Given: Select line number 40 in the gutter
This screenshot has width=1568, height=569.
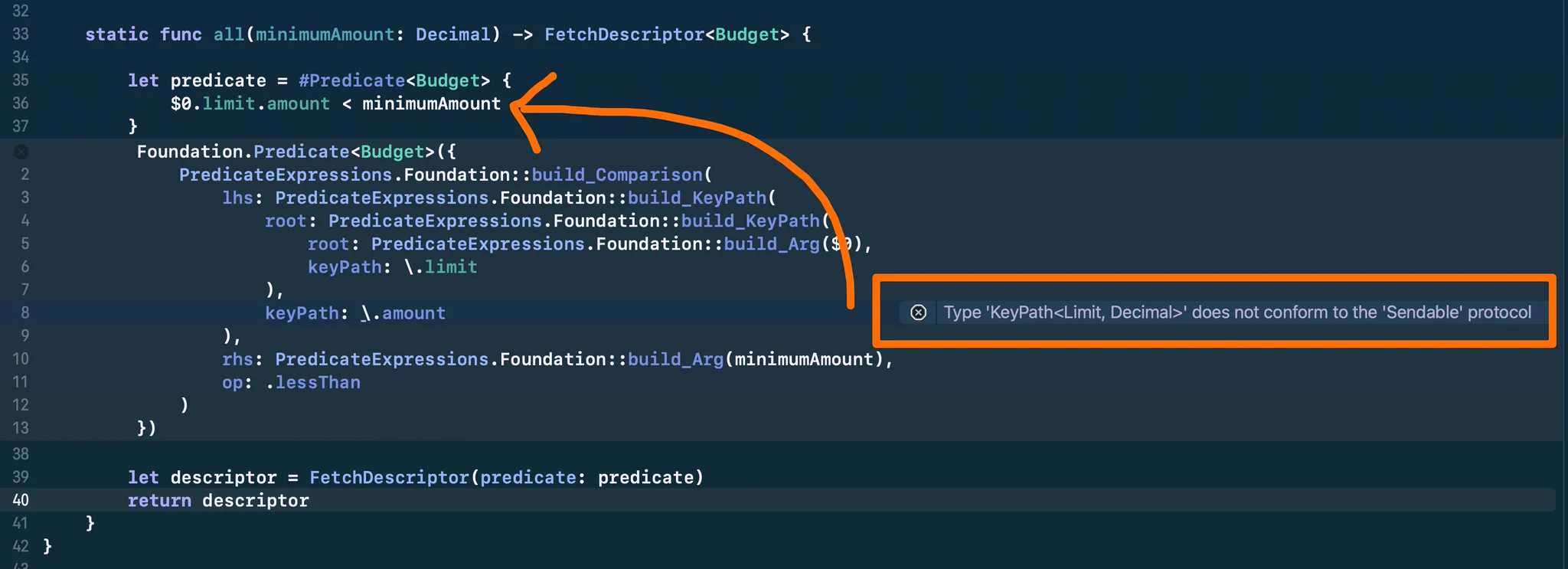Looking at the screenshot, I should tap(21, 500).
